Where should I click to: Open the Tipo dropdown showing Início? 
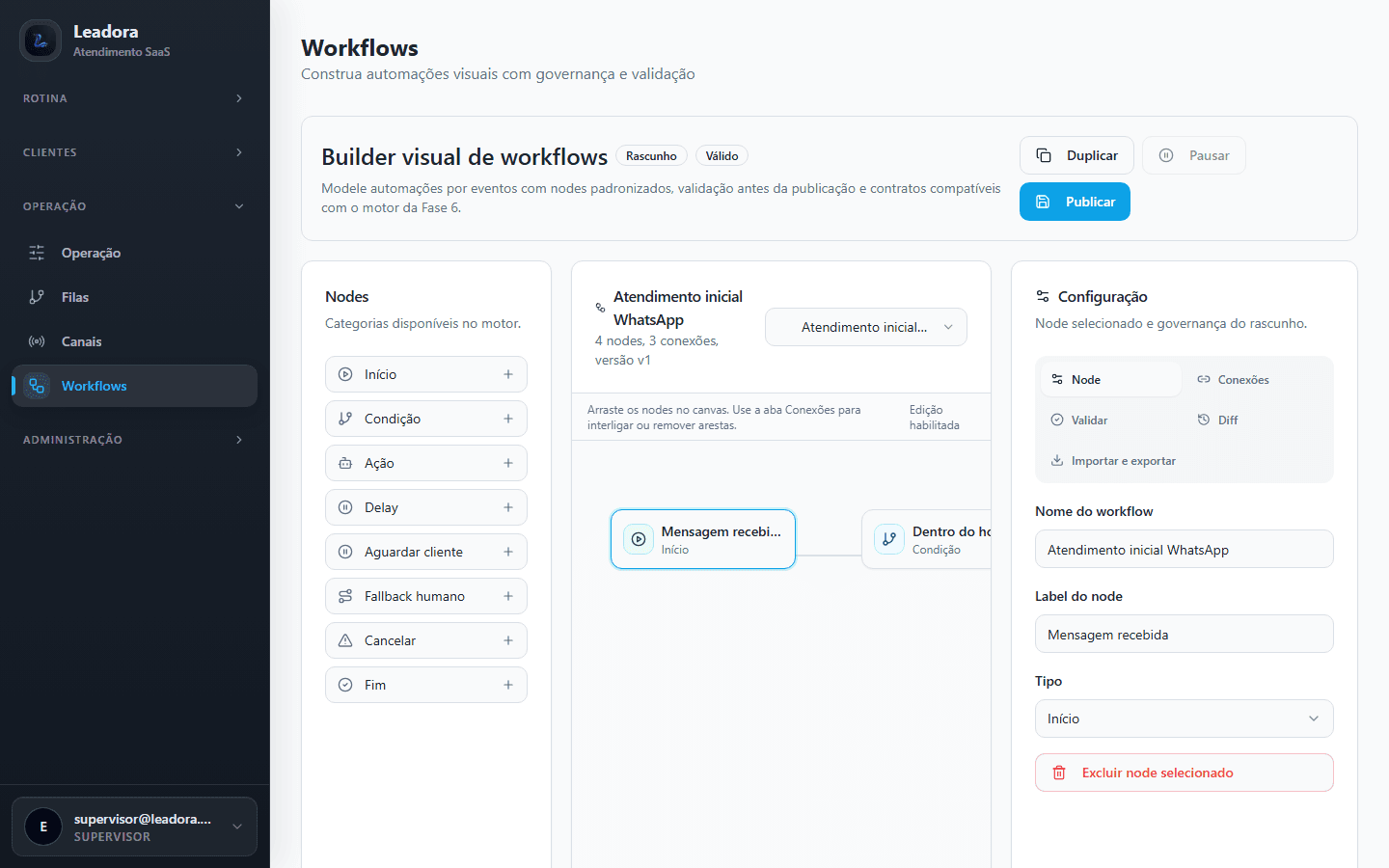tap(1185, 719)
